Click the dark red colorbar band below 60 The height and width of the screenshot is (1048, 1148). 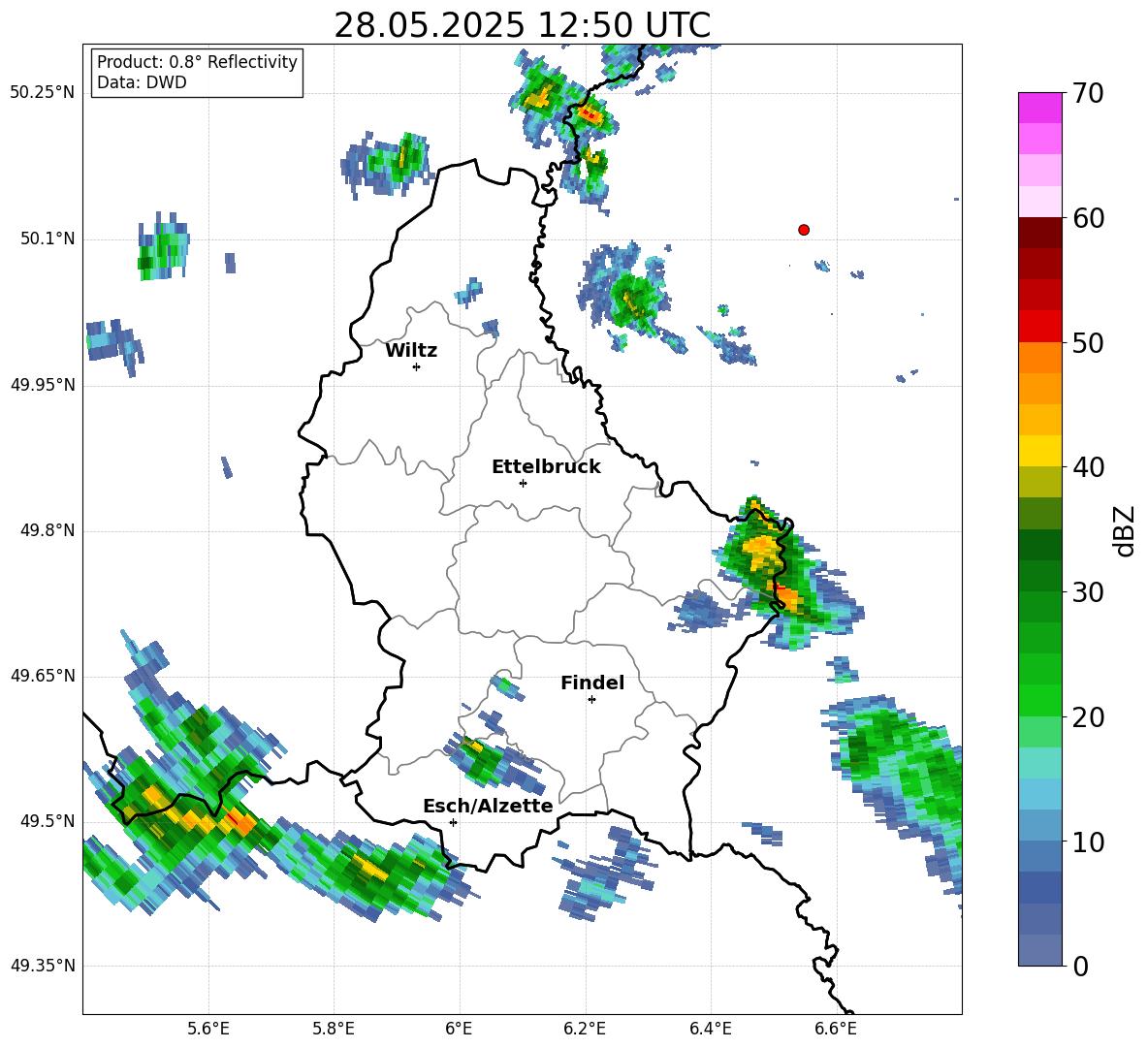pos(1039,233)
